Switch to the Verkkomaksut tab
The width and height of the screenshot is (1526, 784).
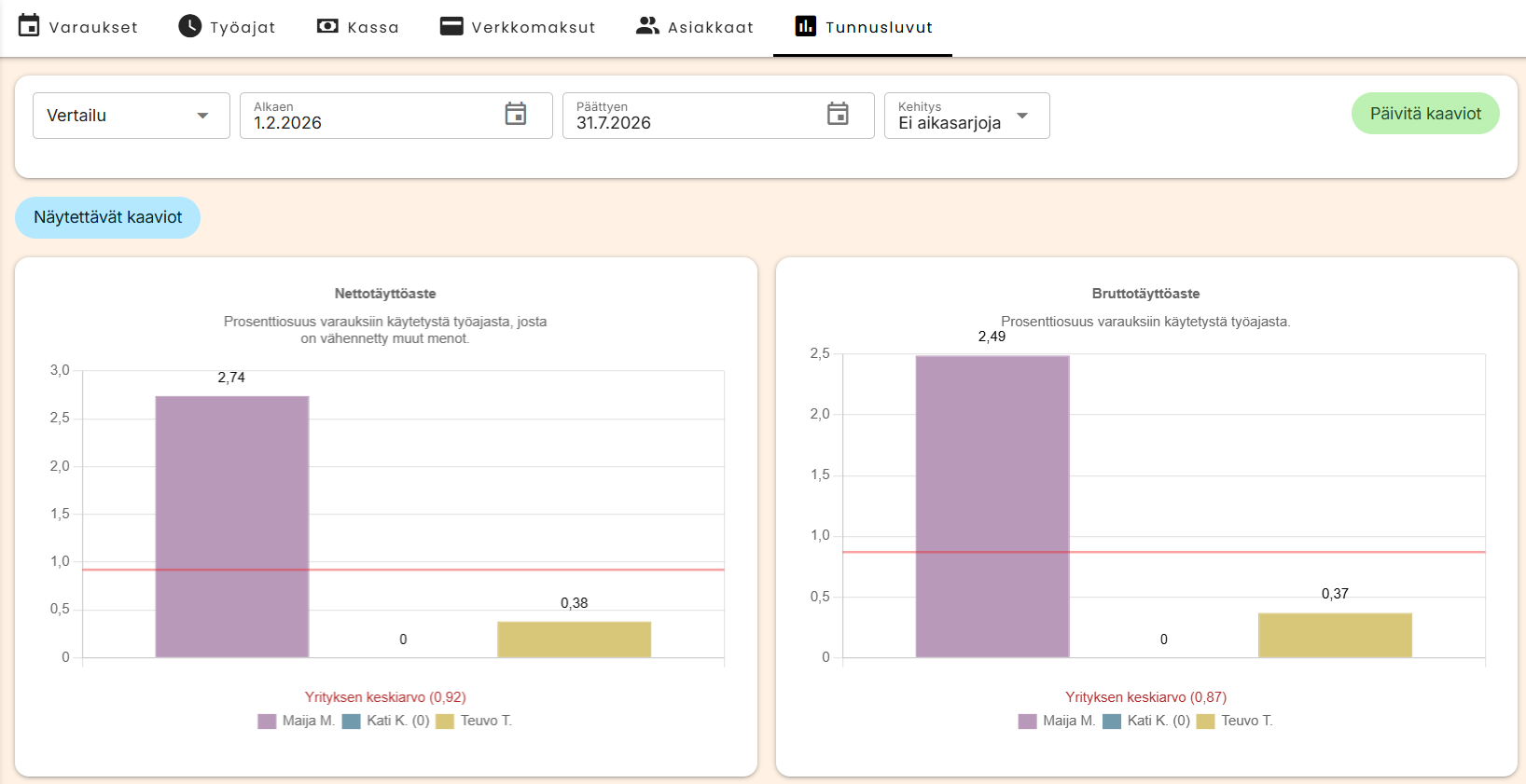pos(518,27)
